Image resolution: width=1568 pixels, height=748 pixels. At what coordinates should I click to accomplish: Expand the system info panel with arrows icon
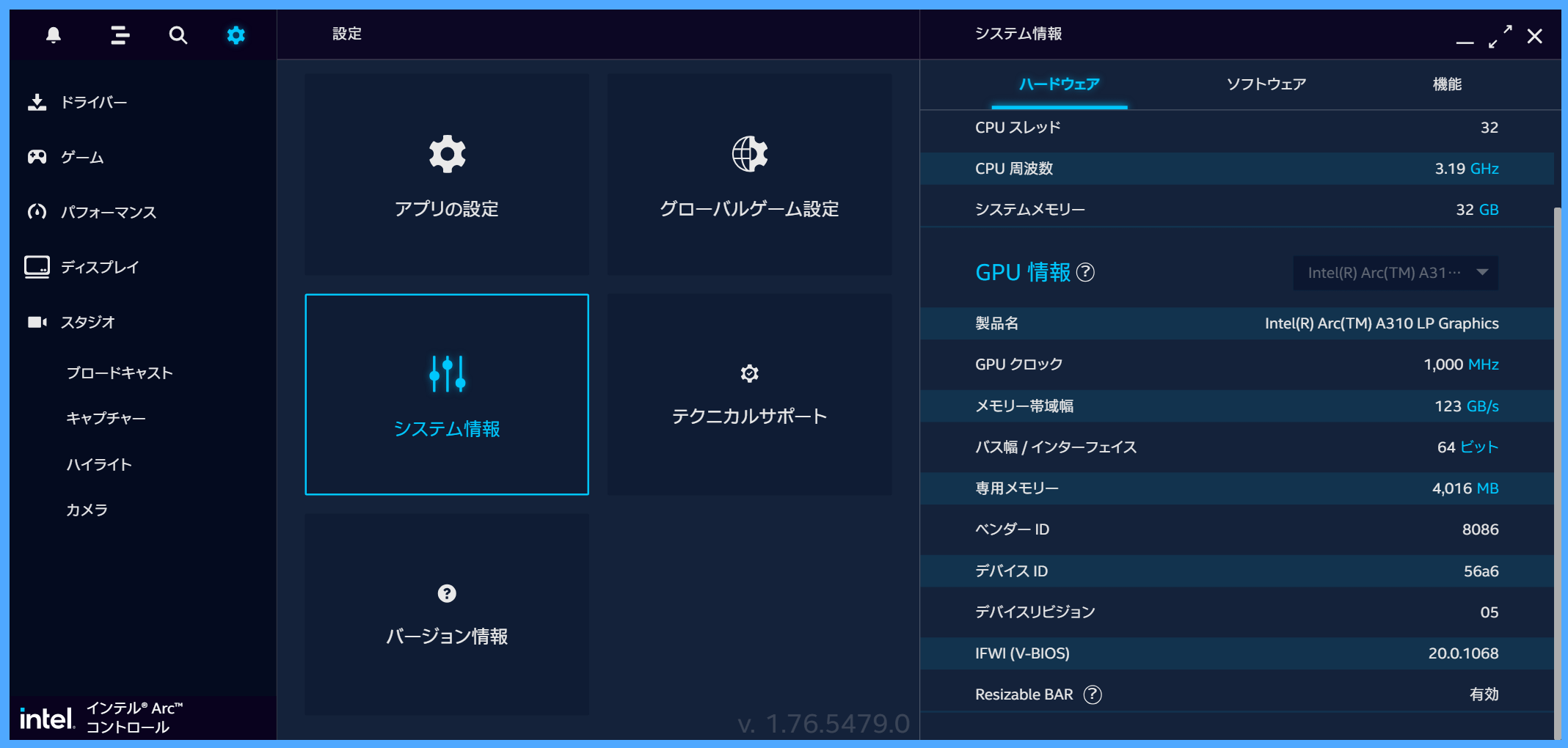[1500, 36]
